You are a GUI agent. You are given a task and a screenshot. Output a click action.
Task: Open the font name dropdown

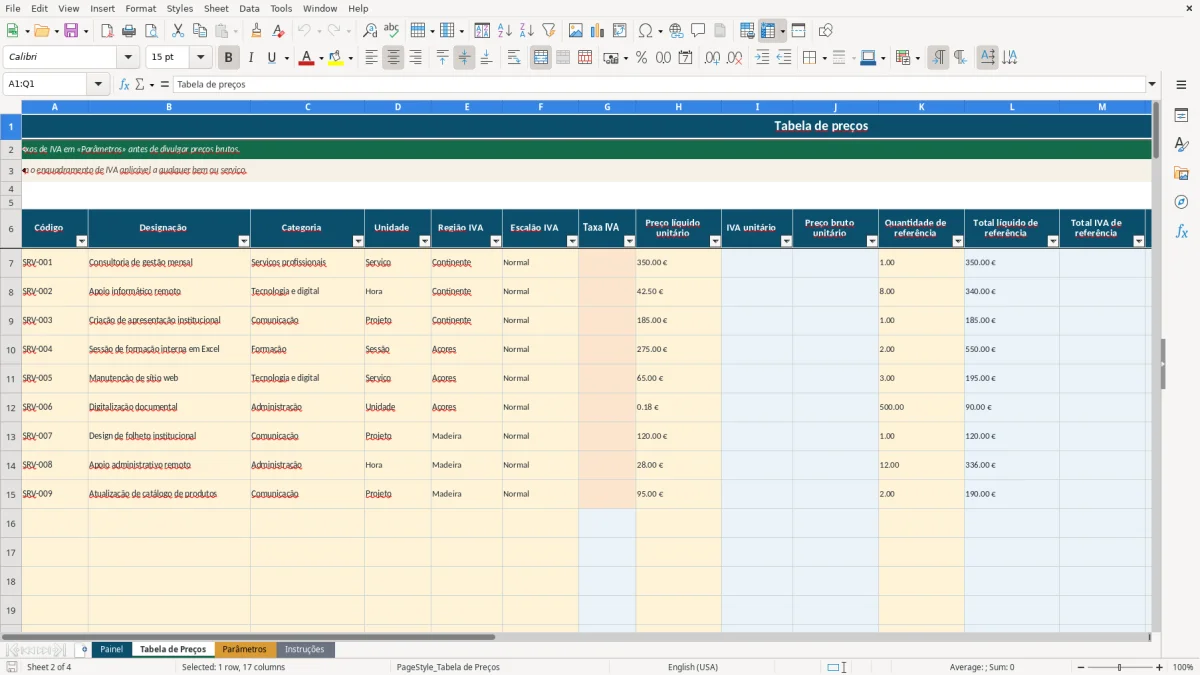coord(129,58)
